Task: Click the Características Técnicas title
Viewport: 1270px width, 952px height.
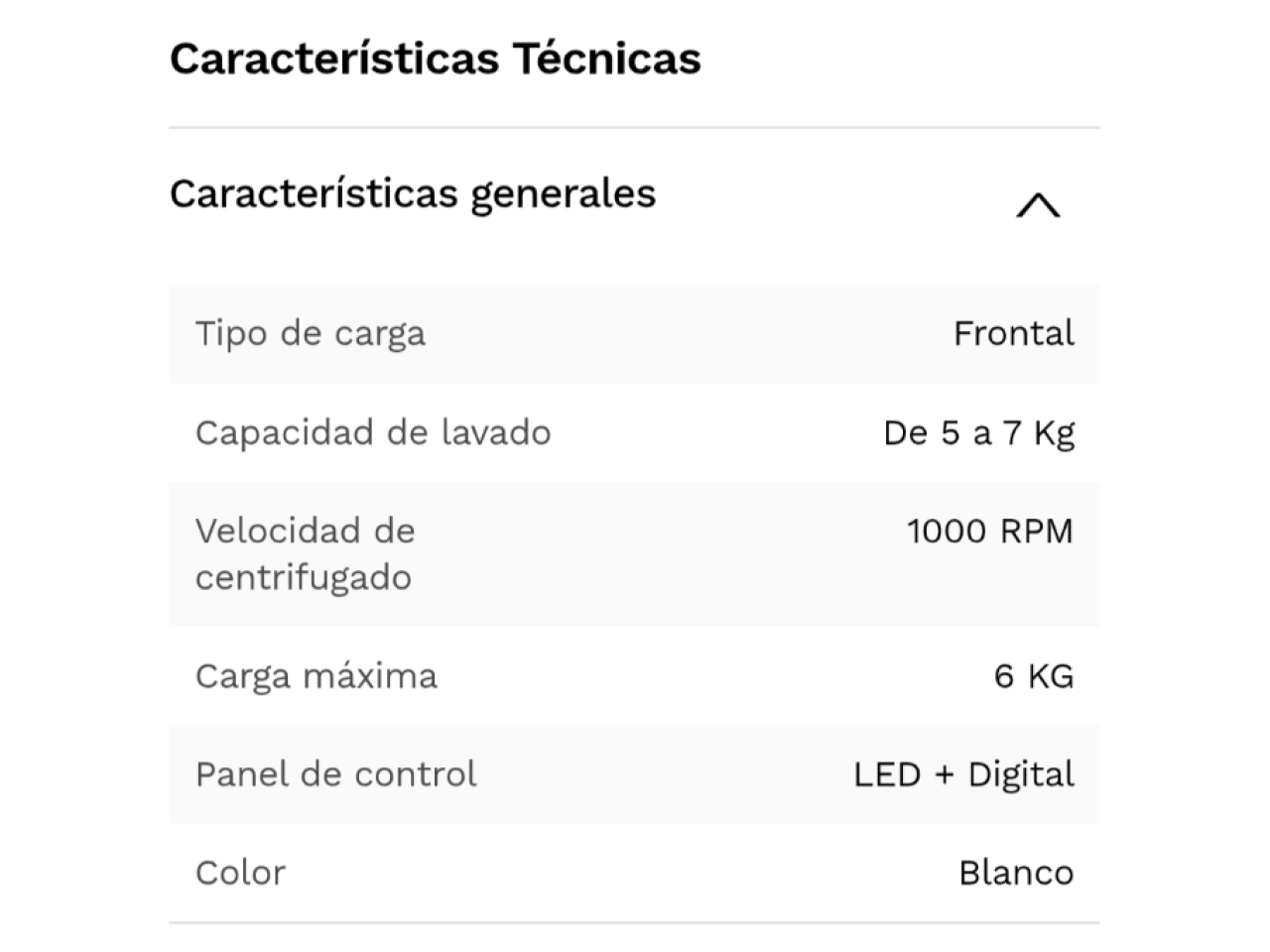Action: point(436,59)
